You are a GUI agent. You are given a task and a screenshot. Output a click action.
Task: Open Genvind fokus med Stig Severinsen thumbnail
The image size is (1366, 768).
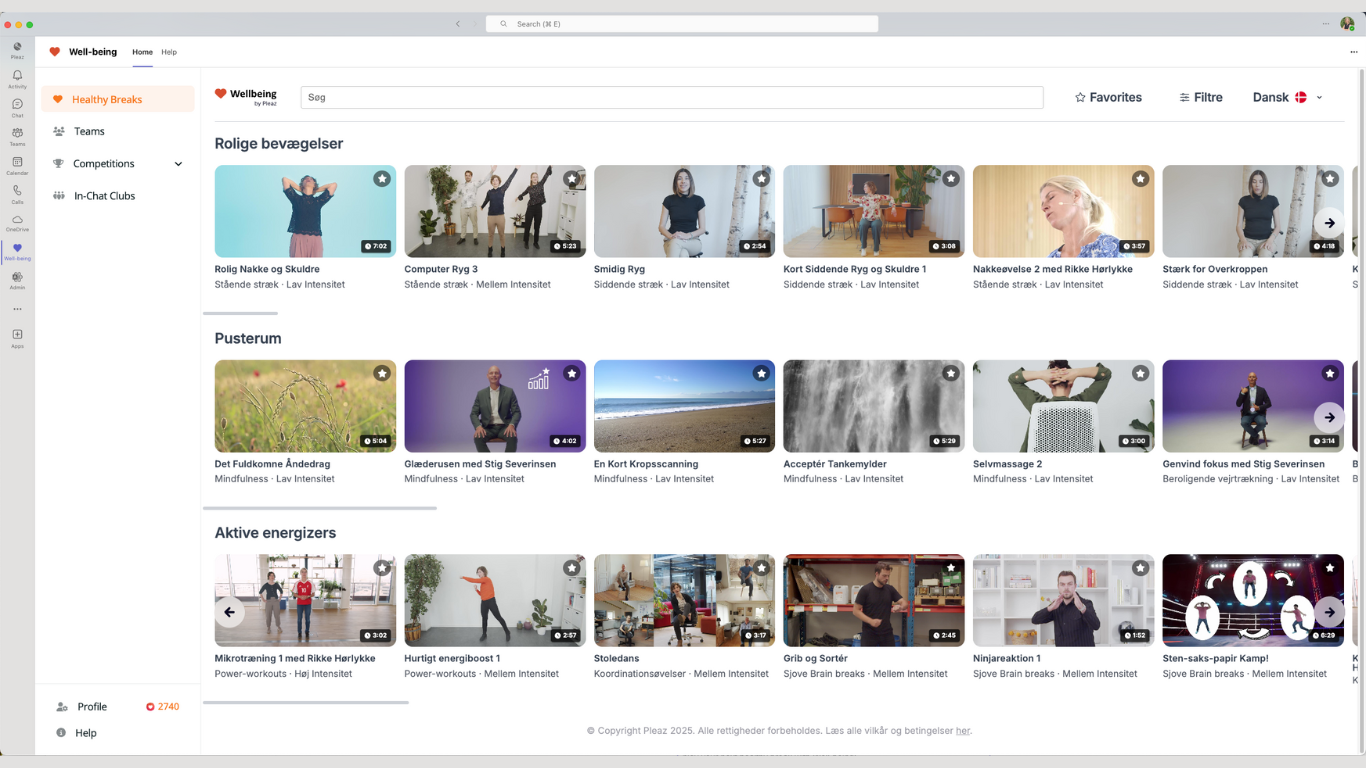1253,406
